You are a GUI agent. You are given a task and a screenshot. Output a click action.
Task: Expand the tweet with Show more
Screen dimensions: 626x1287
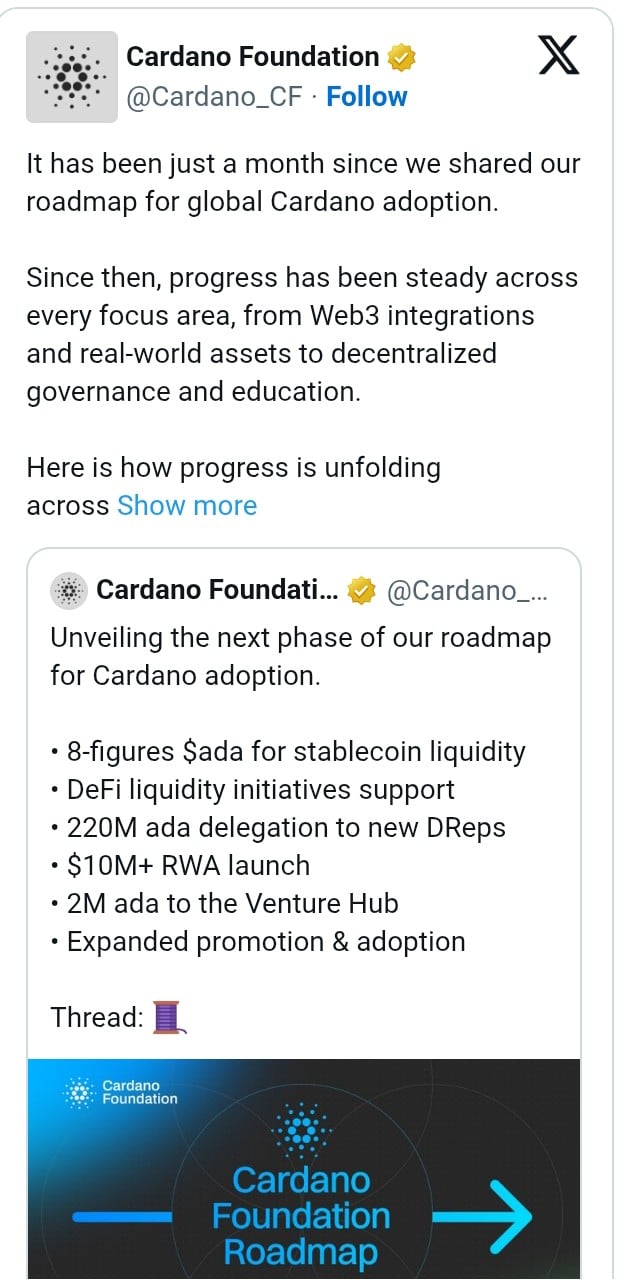coord(186,506)
